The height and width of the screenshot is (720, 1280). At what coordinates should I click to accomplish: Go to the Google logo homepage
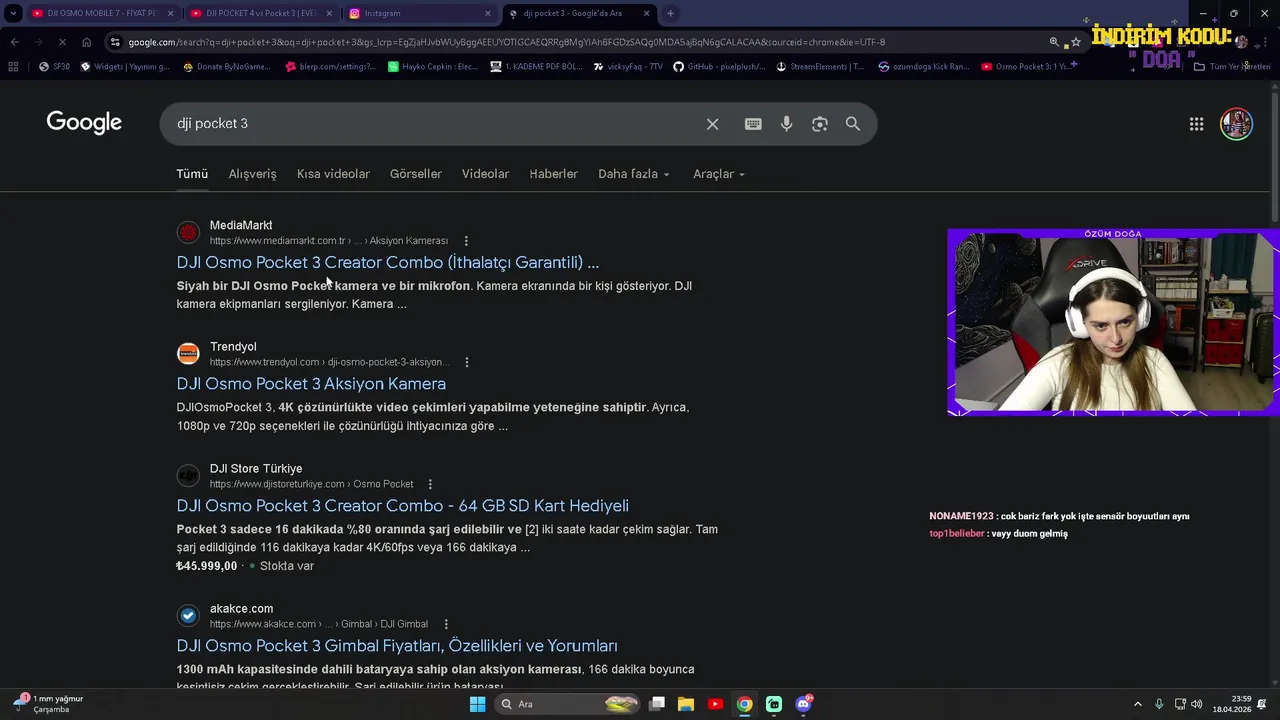(84, 123)
